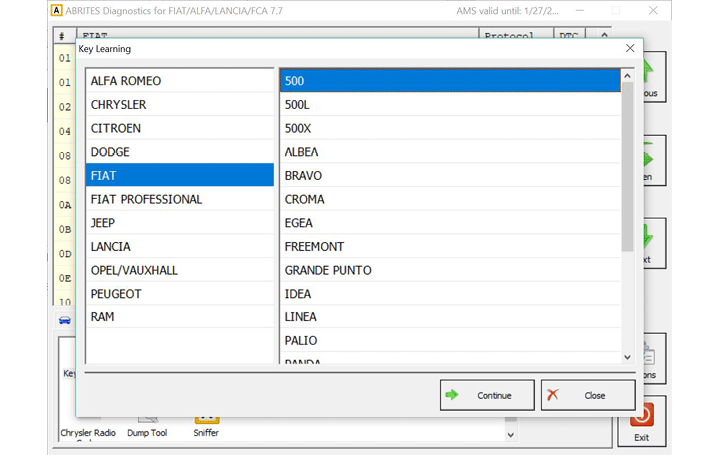The height and width of the screenshot is (455, 719).
Task: Select JEEP in the brand list
Action: 179,223
